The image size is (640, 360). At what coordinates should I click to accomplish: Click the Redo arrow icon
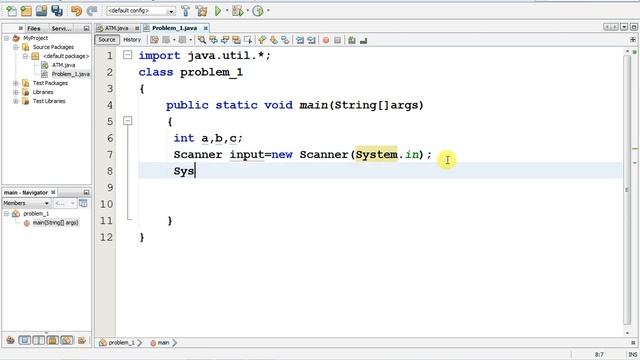coord(92,11)
